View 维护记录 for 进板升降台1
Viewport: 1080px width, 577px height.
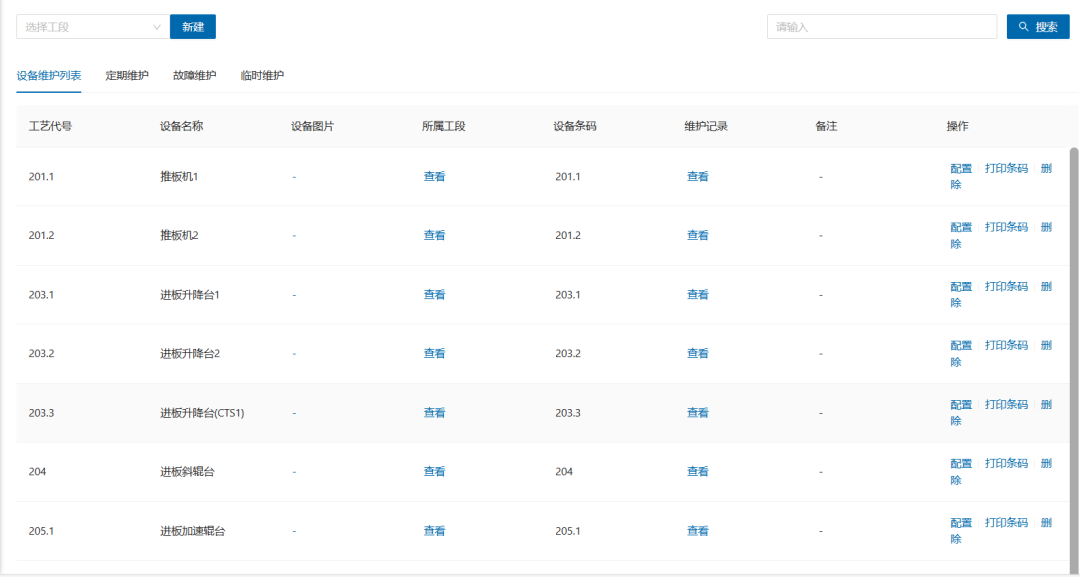click(698, 295)
